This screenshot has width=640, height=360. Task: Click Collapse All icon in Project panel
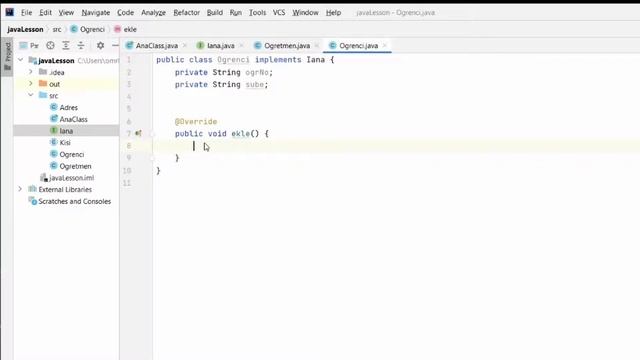click(81, 46)
